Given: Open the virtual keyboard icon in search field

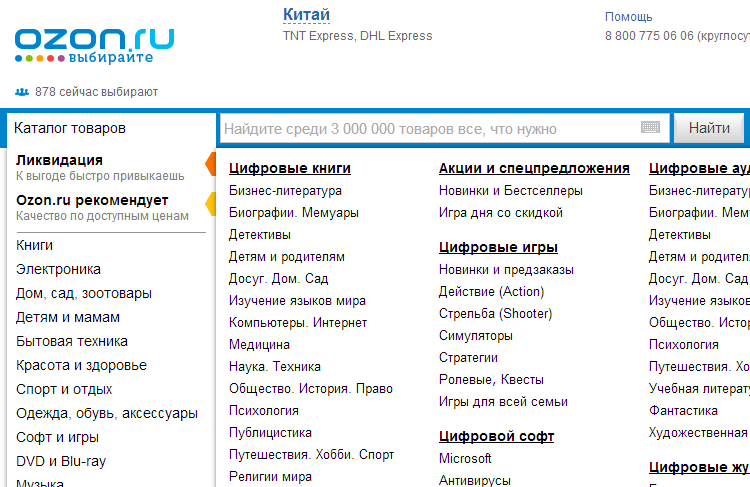Looking at the screenshot, I should (650, 127).
